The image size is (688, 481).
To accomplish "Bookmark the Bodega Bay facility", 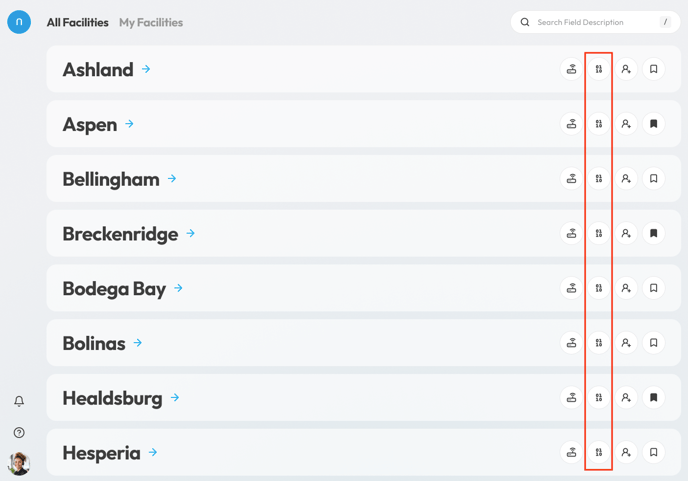I will (654, 288).
